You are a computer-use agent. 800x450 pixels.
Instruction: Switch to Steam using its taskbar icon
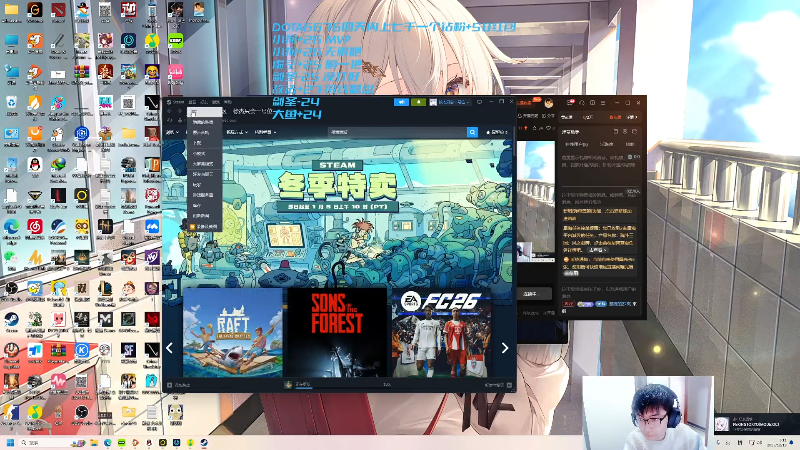[x=204, y=442]
